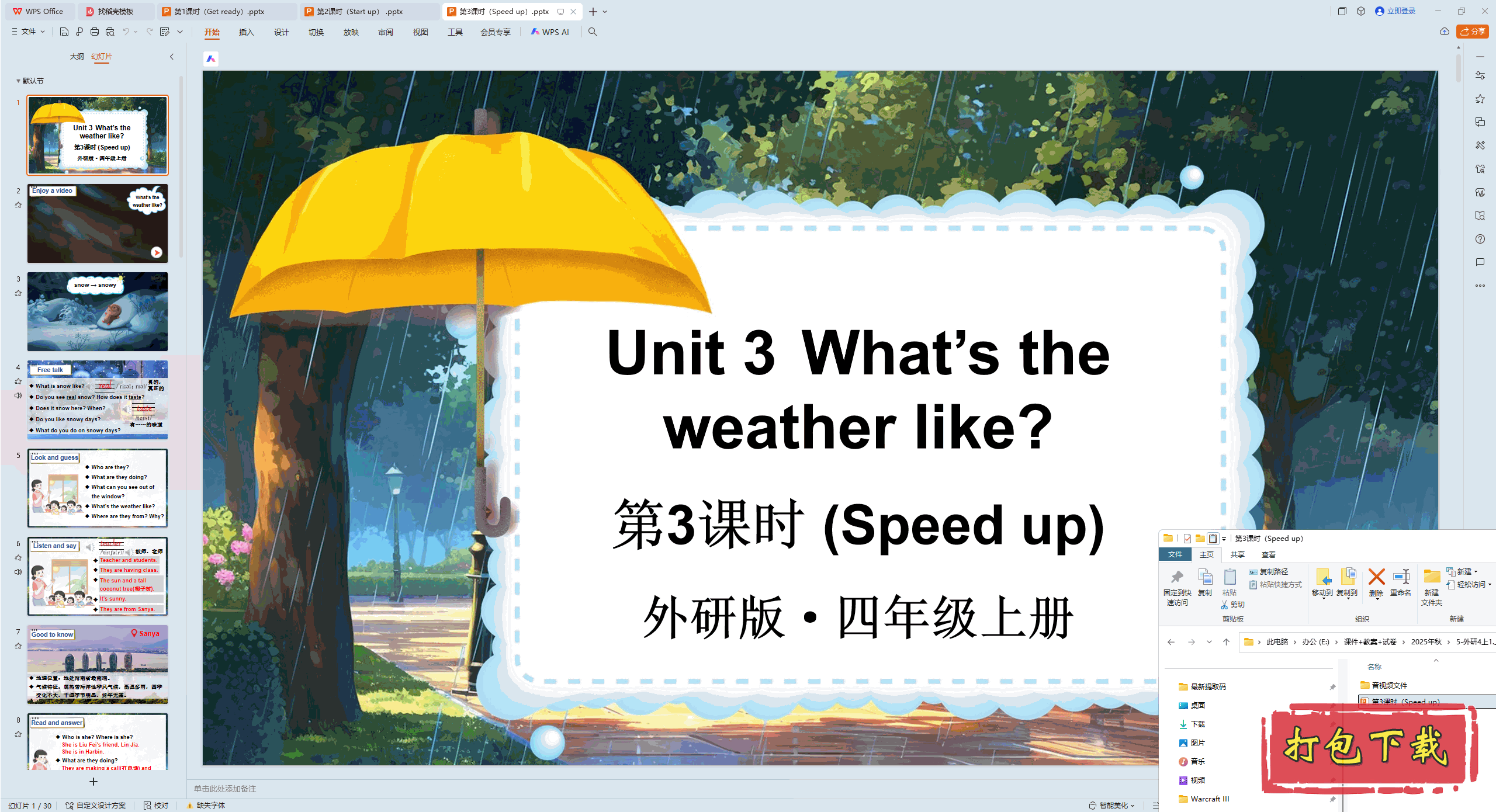The image size is (1496, 812).
Task: Open Print Preview from quick toolbar
Action: click(x=110, y=32)
